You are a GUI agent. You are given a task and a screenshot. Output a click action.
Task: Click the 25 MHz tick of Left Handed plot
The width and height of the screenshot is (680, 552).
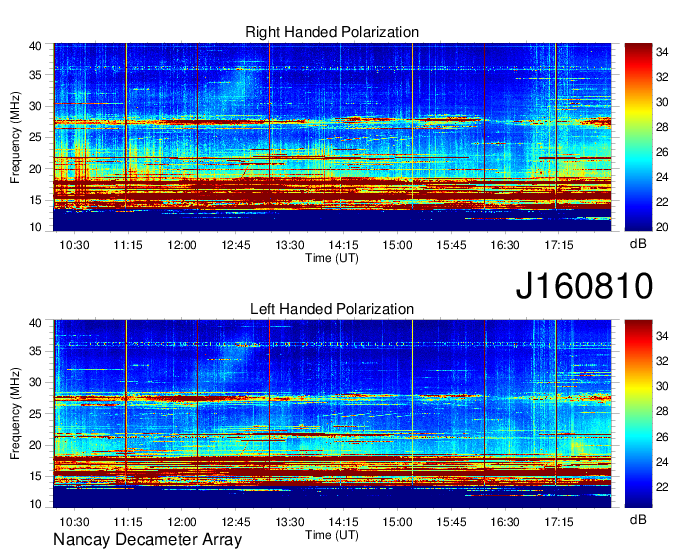click(35, 414)
